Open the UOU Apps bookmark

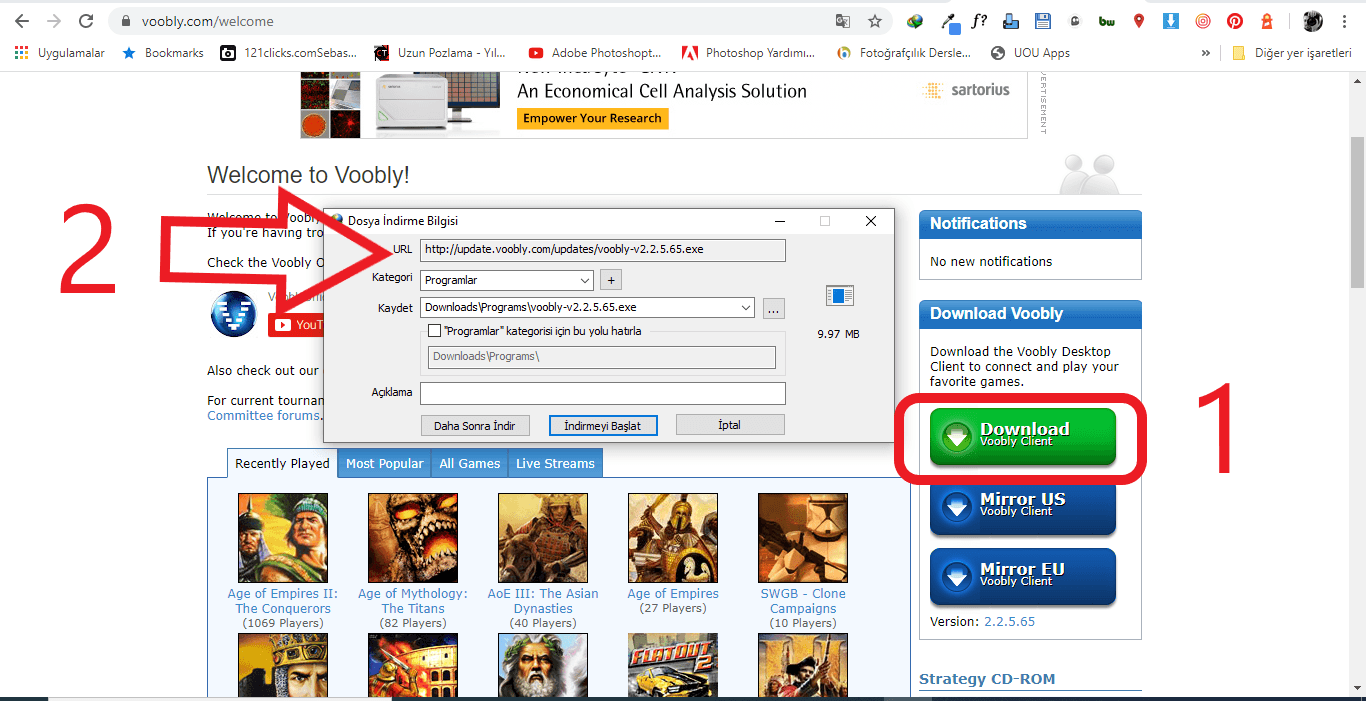(x=1031, y=53)
